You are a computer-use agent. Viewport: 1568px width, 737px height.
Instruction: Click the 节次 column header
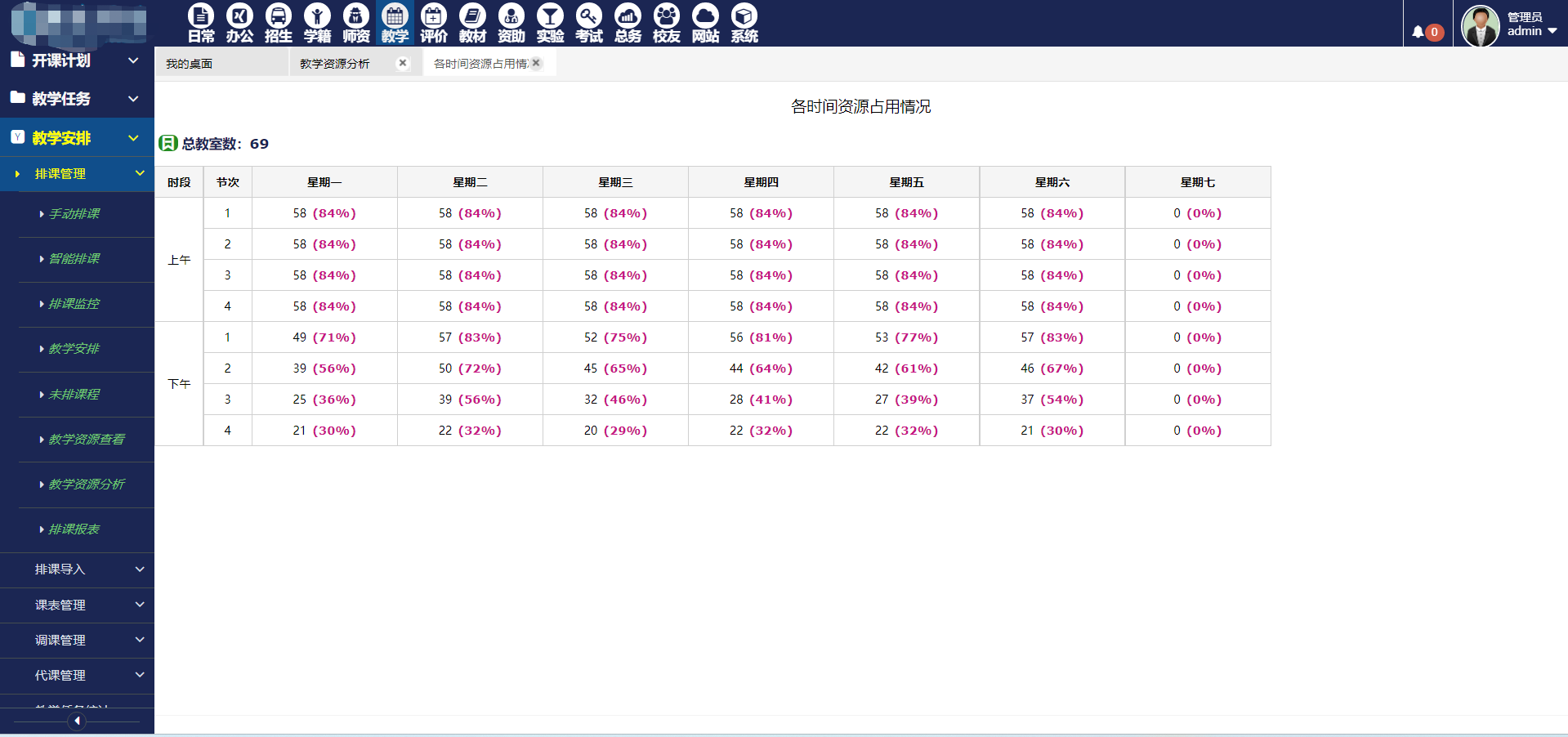click(228, 182)
